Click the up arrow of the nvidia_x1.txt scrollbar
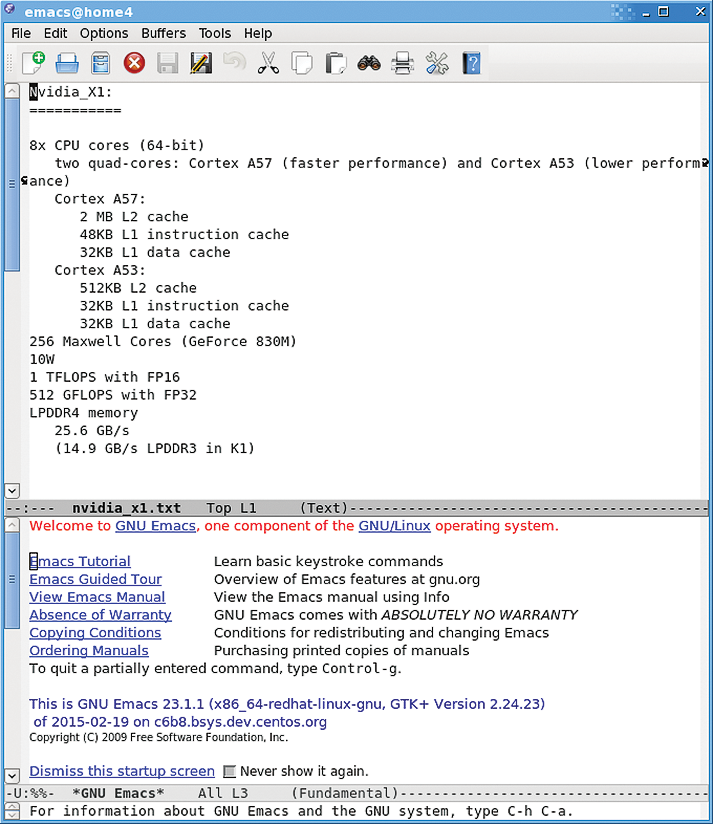This screenshot has width=713, height=824. pyautogui.click(x=12, y=91)
